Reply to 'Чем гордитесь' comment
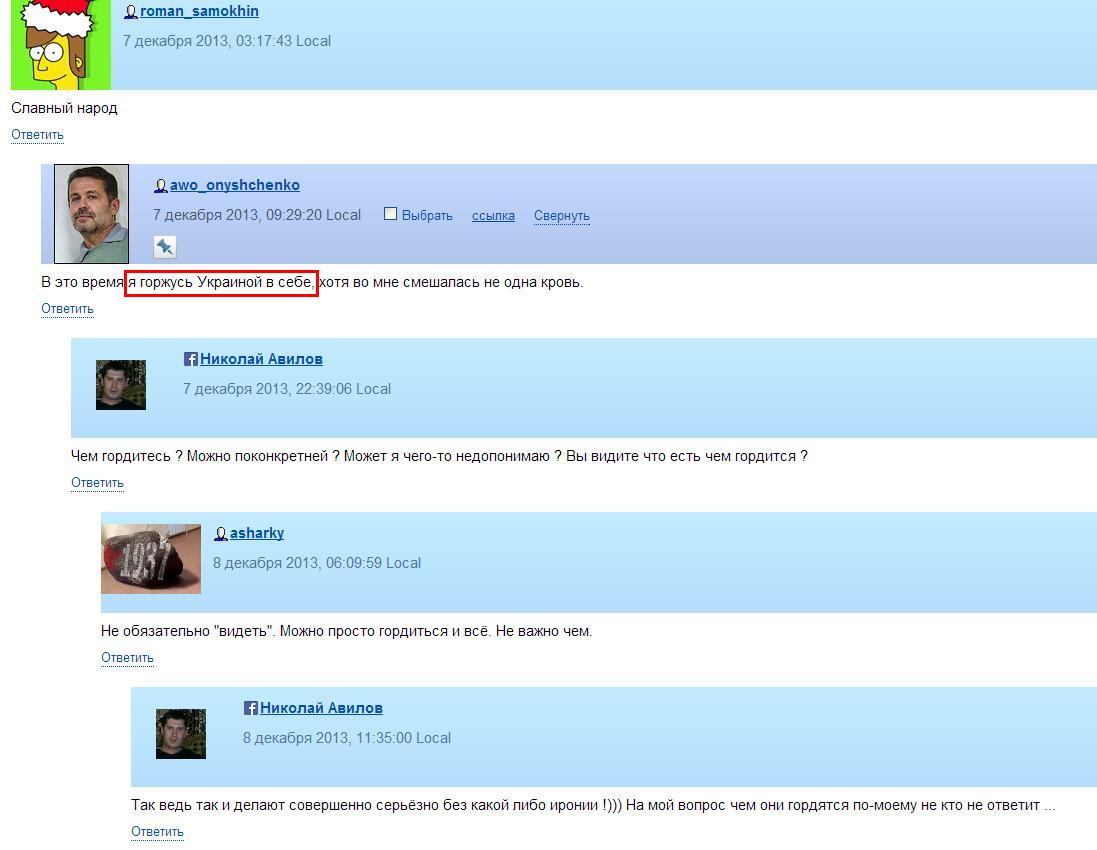 point(97,483)
